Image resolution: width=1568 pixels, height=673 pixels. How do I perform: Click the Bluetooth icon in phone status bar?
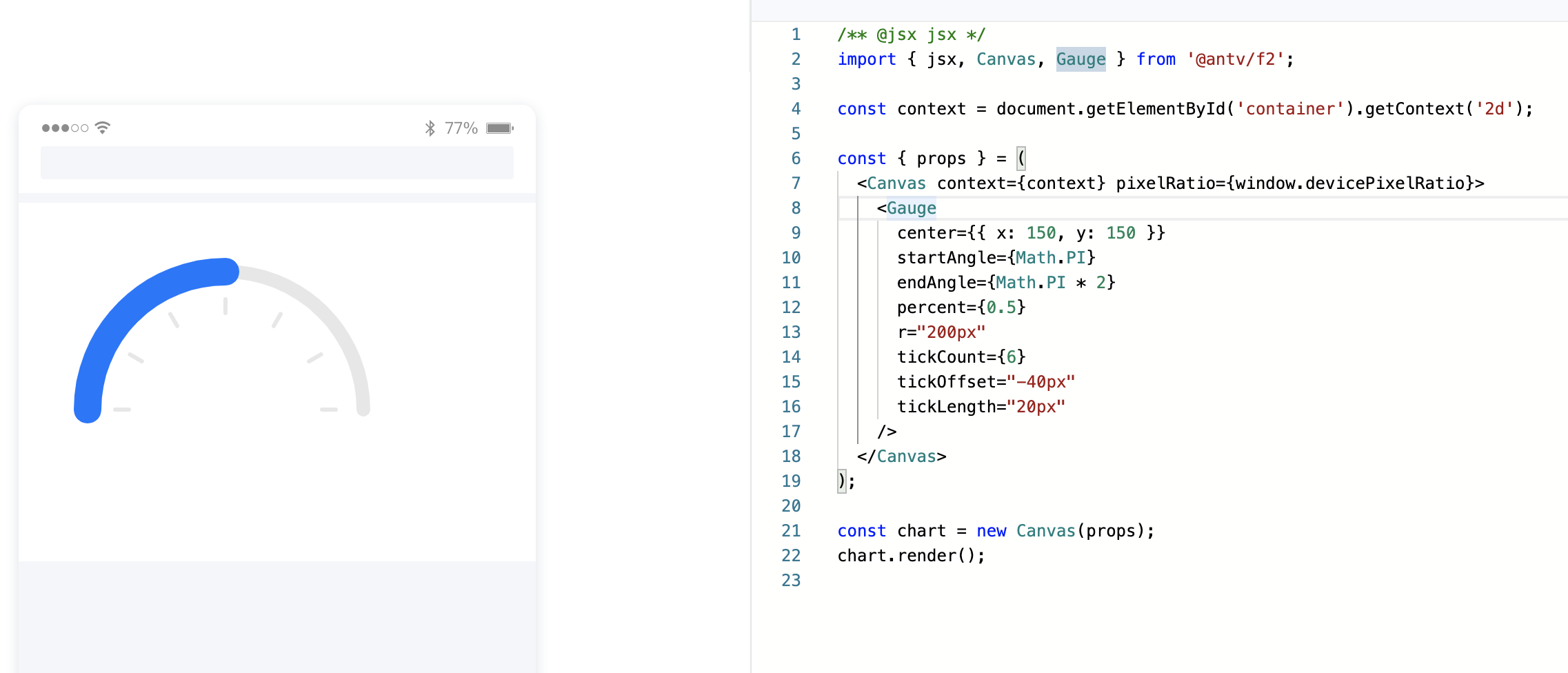(x=430, y=128)
